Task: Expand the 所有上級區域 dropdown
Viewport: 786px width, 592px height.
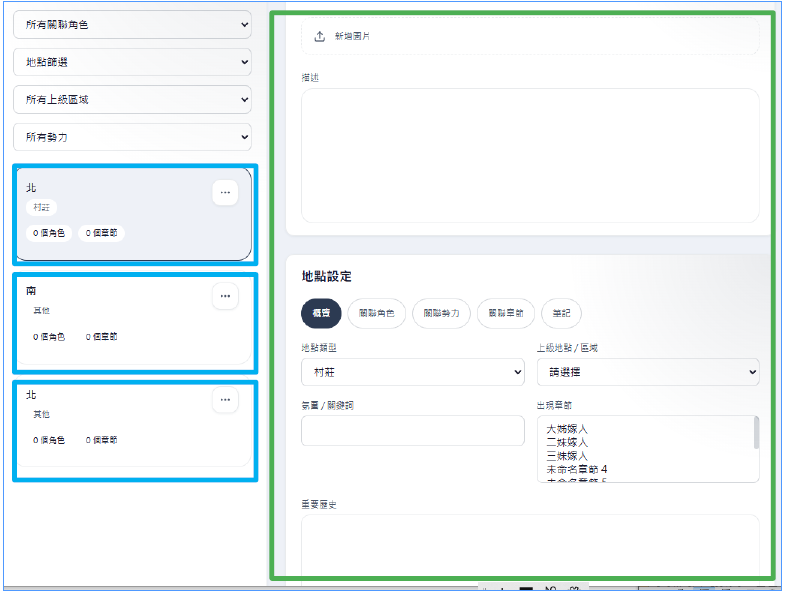Action: [132, 100]
